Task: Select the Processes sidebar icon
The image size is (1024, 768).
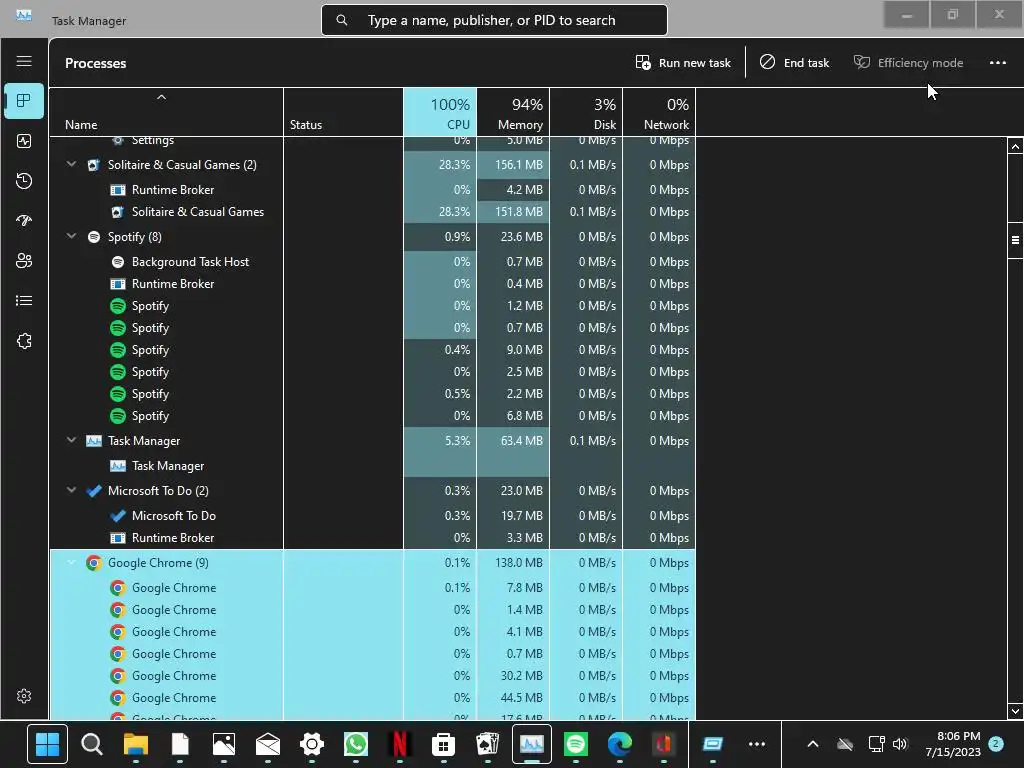Action: (24, 101)
